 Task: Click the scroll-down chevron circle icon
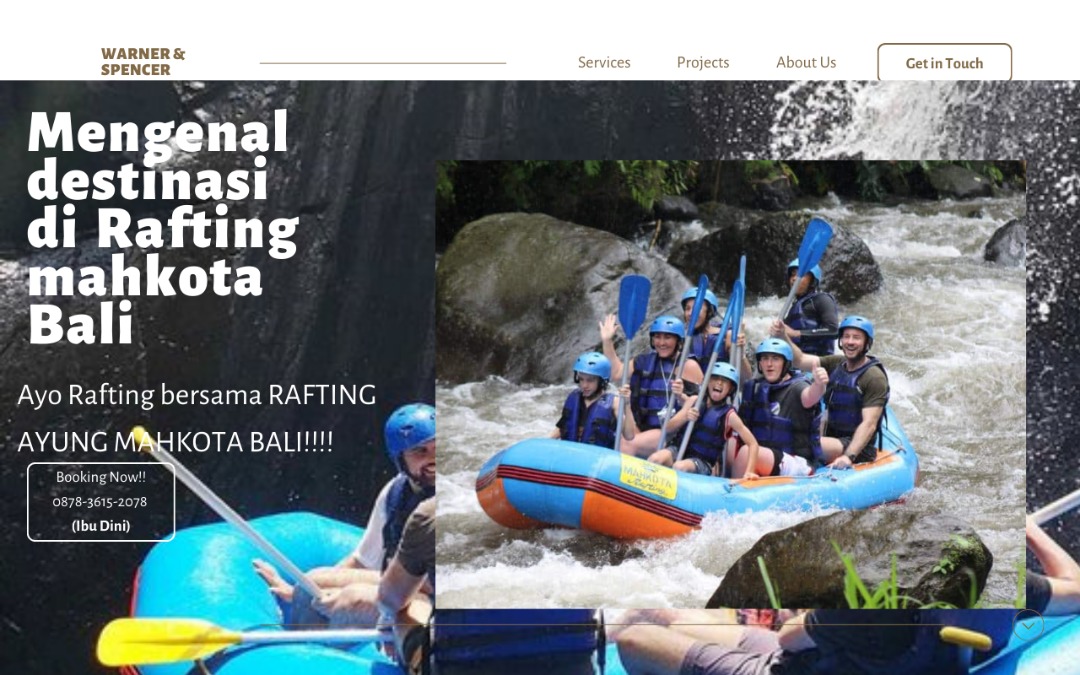click(x=1028, y=625)
